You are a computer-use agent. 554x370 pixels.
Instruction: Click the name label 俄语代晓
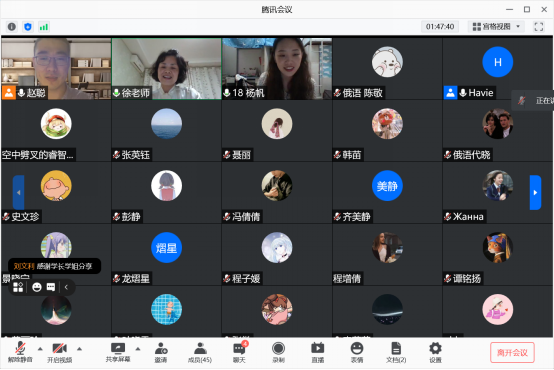click(466, 155)
